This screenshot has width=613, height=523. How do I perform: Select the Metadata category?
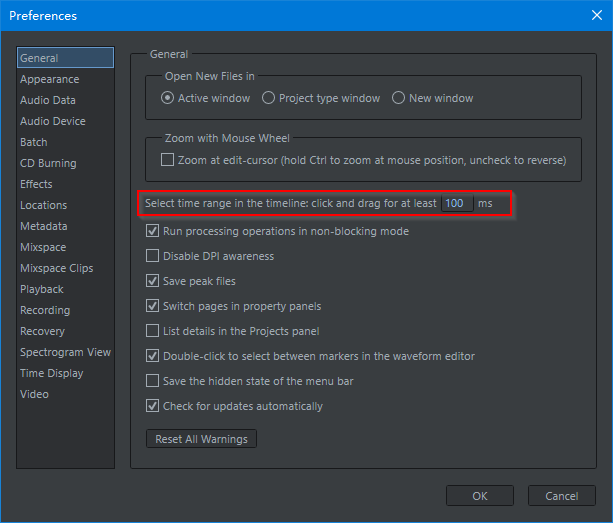tap(44, 226)
